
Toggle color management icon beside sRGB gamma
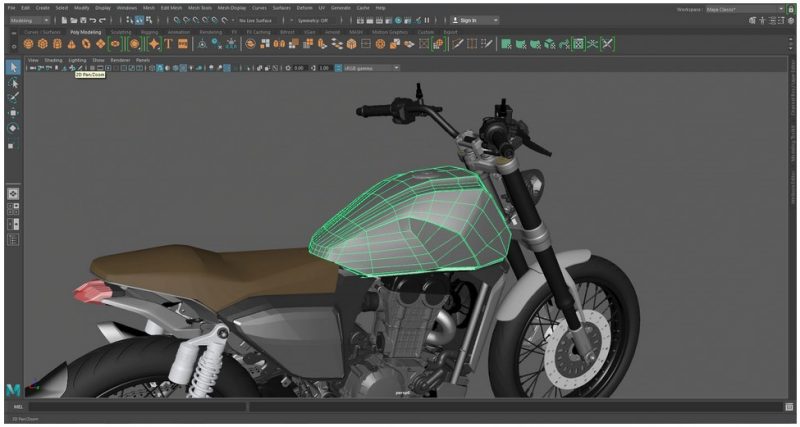coord(338,68)
